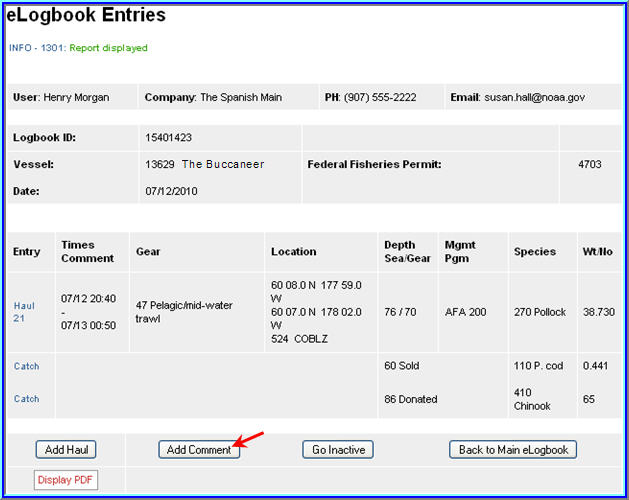Click the Add Haul button
This screenshot has width=629, height=500.
(66, 450)
